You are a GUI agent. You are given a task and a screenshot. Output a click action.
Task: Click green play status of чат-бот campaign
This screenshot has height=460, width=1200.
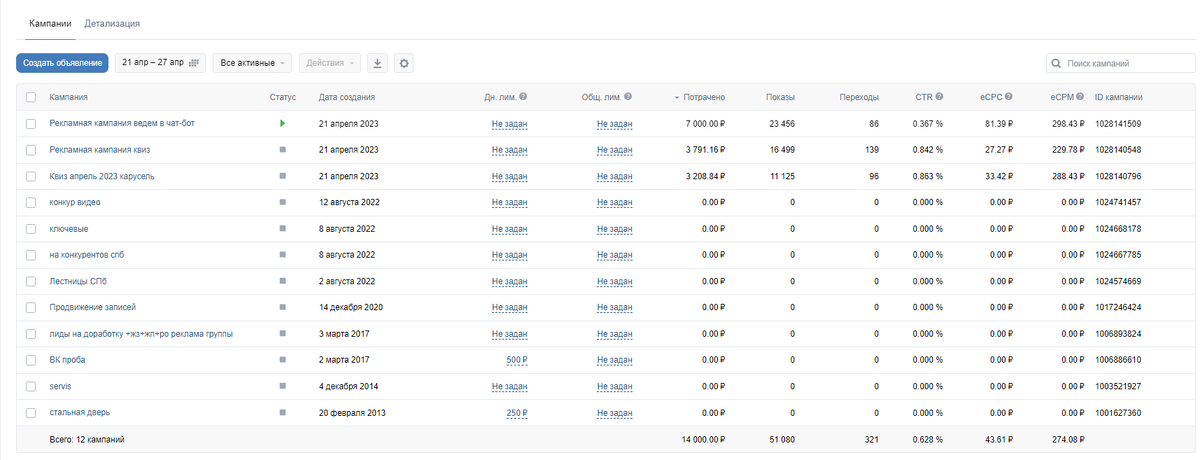click(x=283, y=123)
